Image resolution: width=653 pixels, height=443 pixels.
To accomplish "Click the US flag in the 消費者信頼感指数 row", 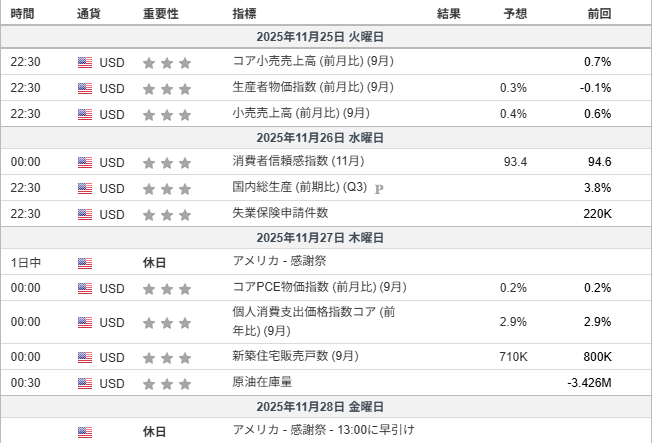I will coord(84,162).
